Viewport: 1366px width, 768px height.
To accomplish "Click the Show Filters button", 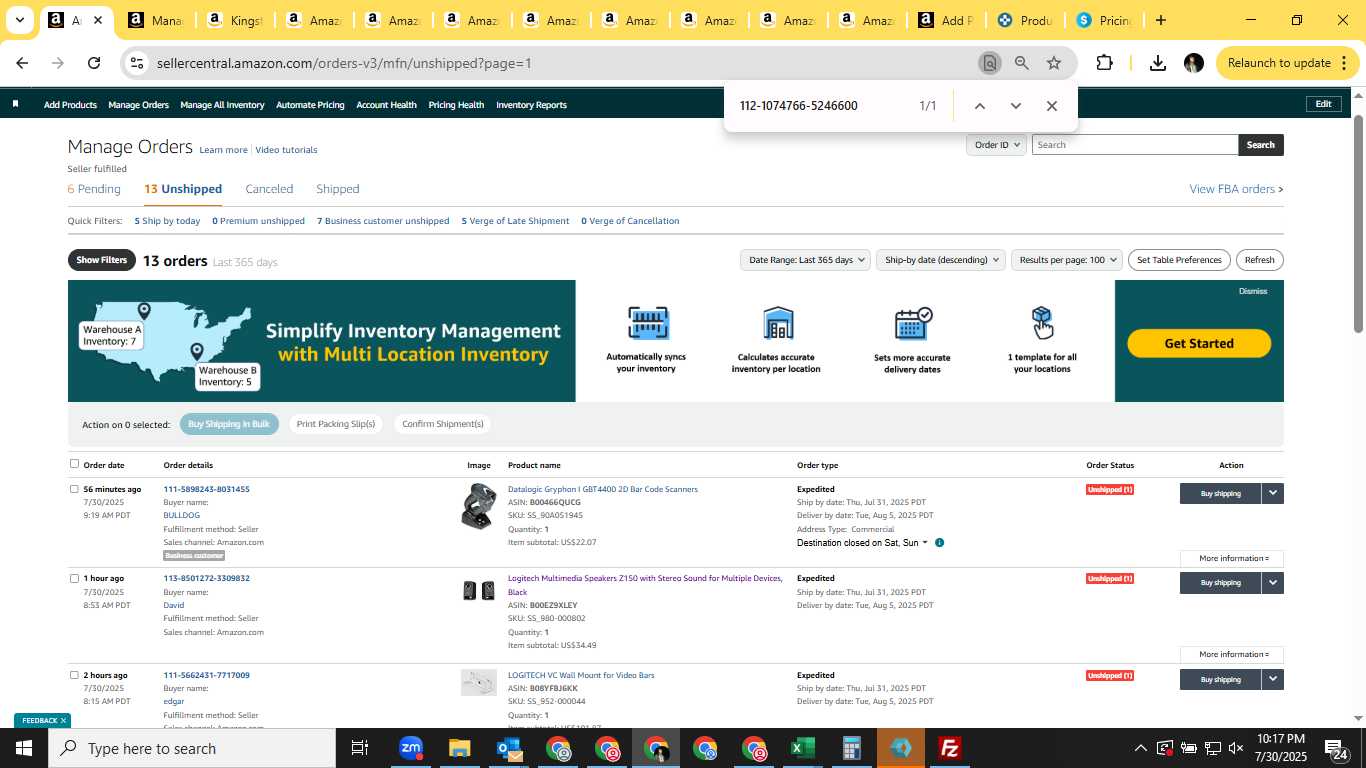I will tap(102, 260).
